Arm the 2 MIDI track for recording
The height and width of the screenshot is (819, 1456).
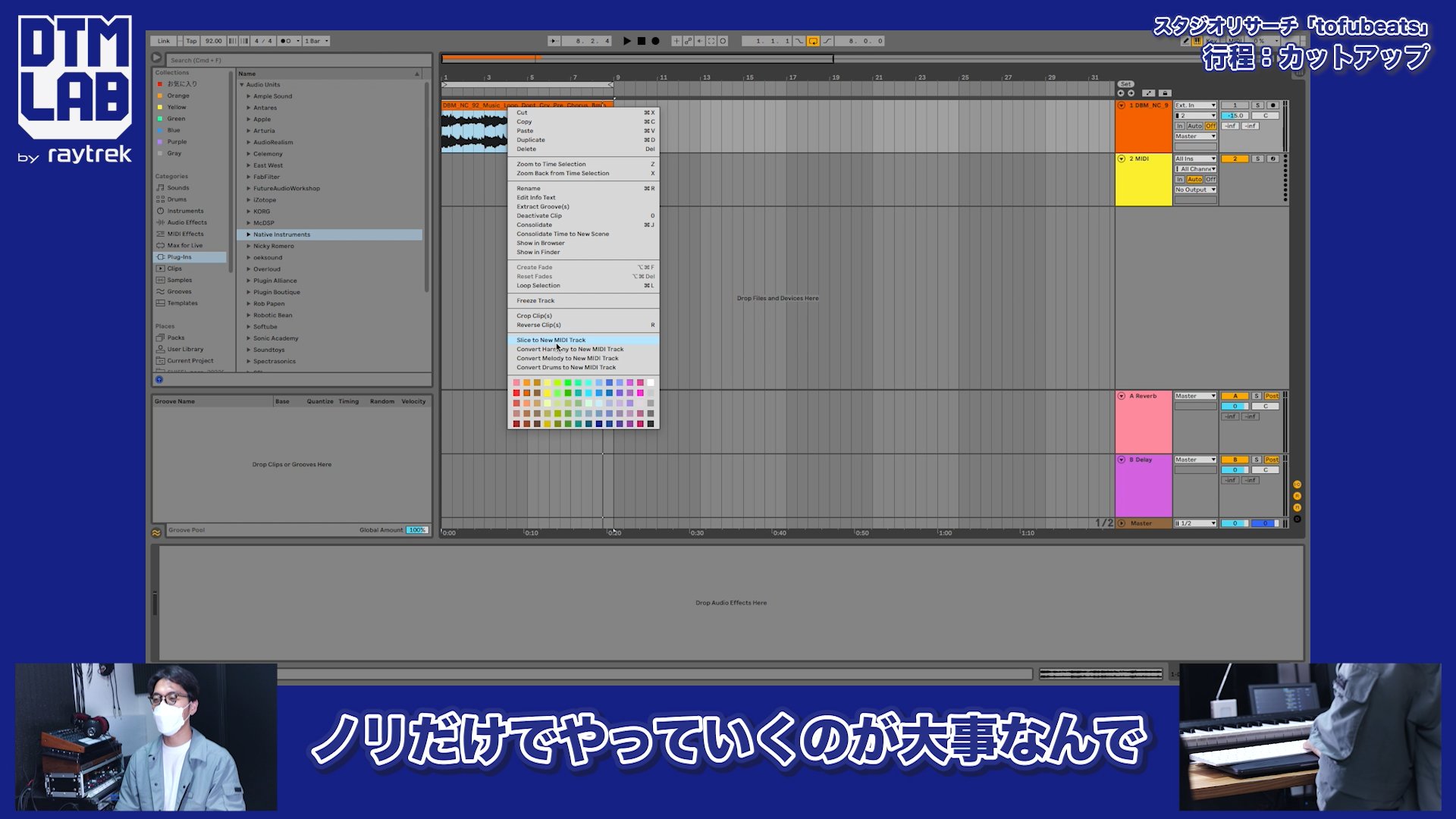coord(1273,158)
